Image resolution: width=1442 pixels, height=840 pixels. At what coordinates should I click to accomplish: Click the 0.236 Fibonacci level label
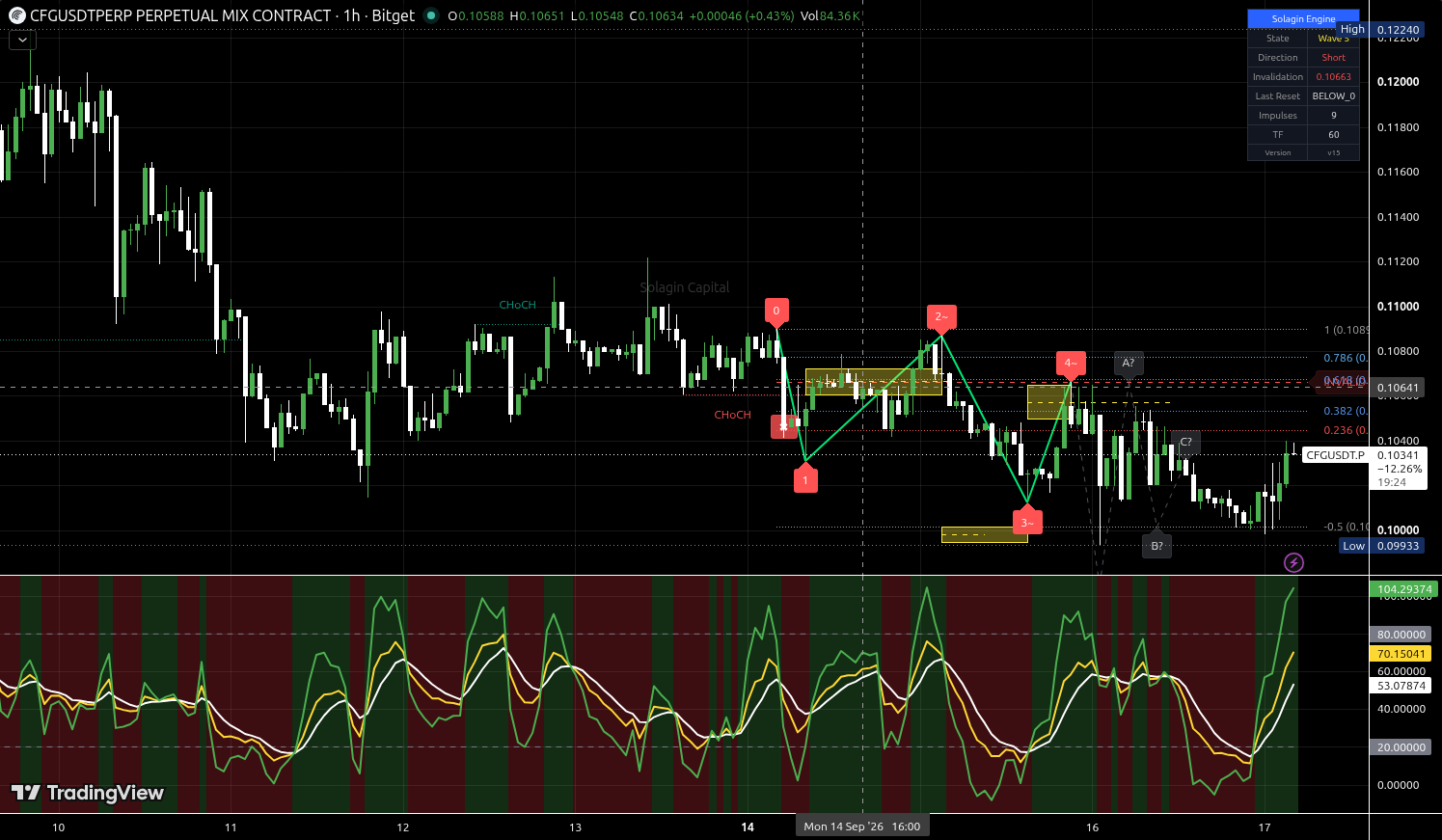[x=1345, y=430]
